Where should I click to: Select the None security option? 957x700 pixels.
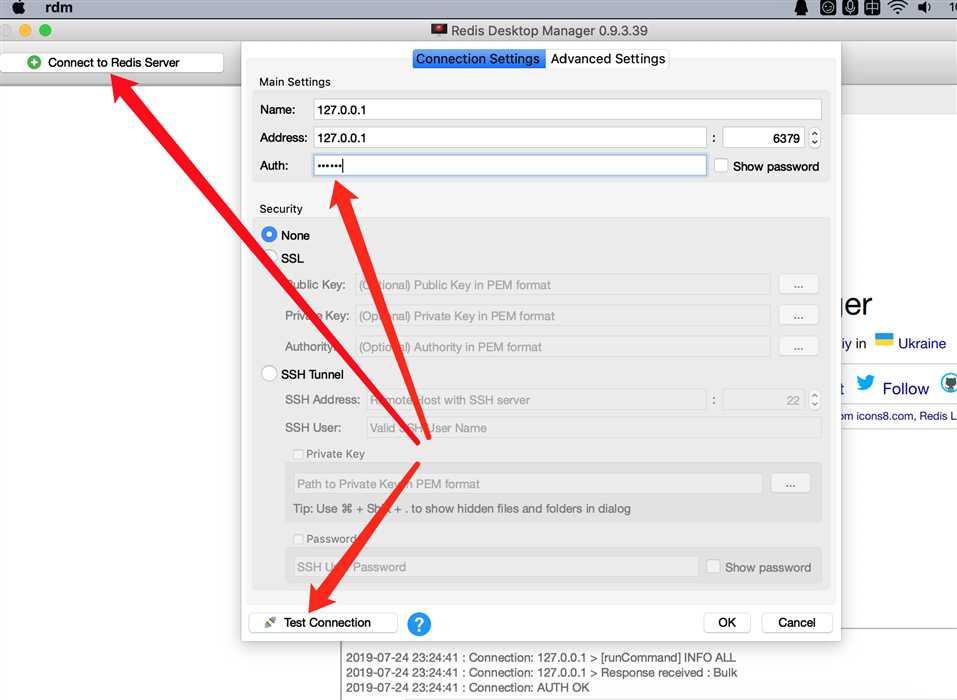(x=269, y=234)
